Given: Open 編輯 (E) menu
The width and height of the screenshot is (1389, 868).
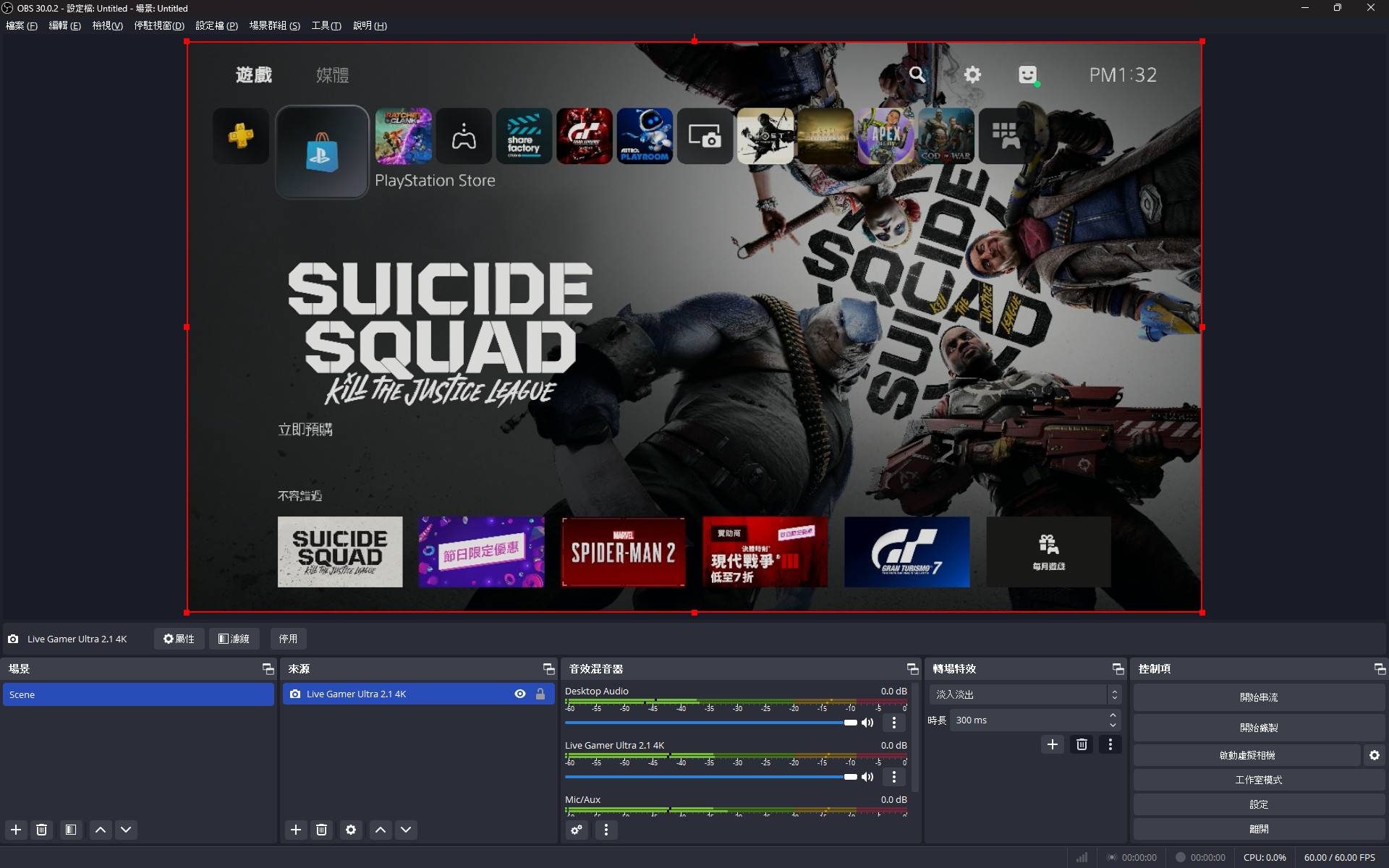Looking at the screenshot, I should click(x=64, y=25).
